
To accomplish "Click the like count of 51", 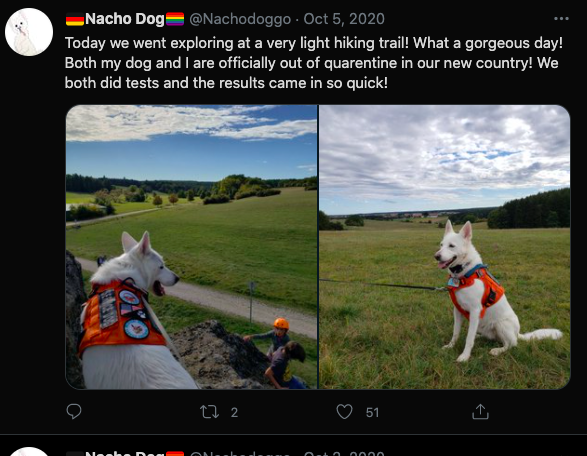I will click(372, 412).
